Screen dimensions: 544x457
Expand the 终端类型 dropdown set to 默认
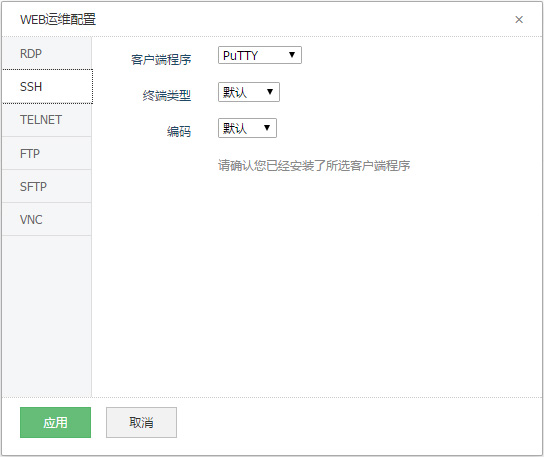pyautogui.click(x=249, y=92)
